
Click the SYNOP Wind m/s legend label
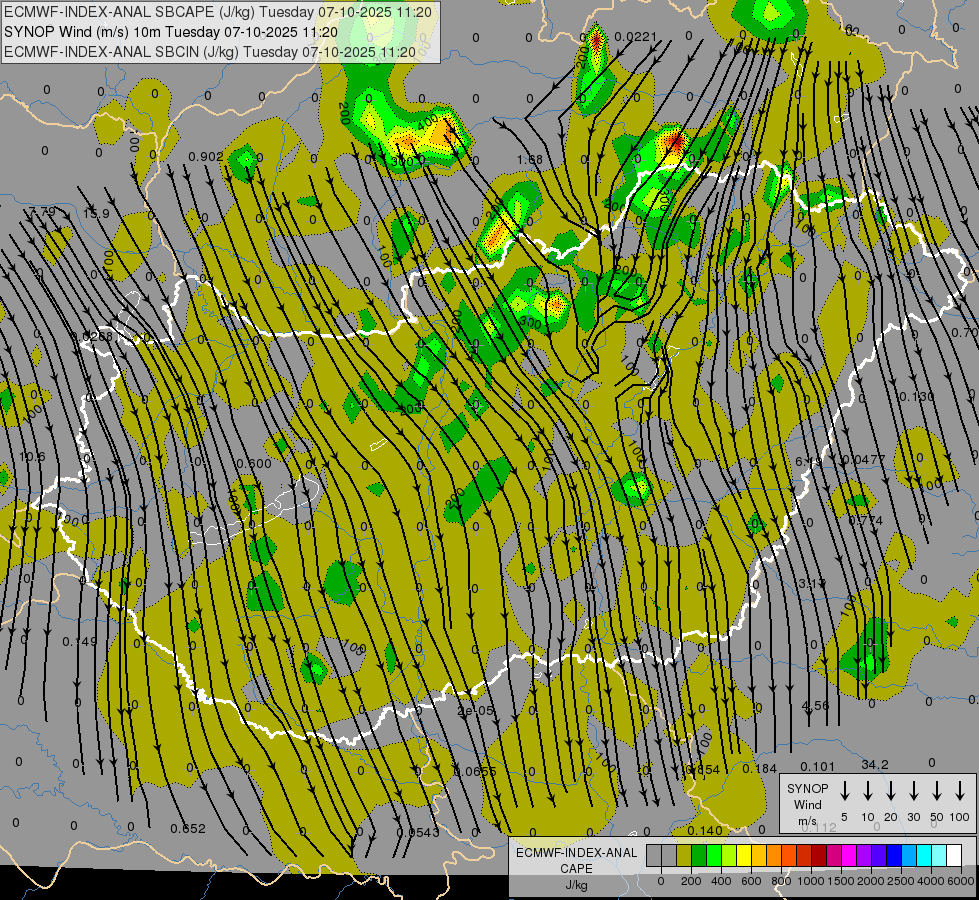point(807,804)
